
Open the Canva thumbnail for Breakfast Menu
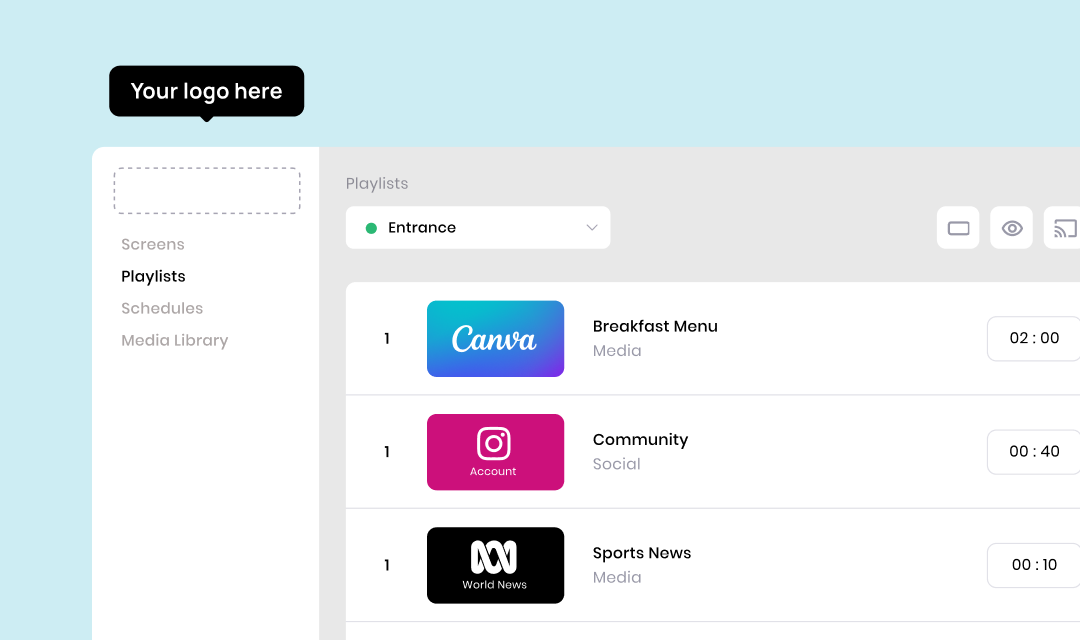(x=495, y=339)
